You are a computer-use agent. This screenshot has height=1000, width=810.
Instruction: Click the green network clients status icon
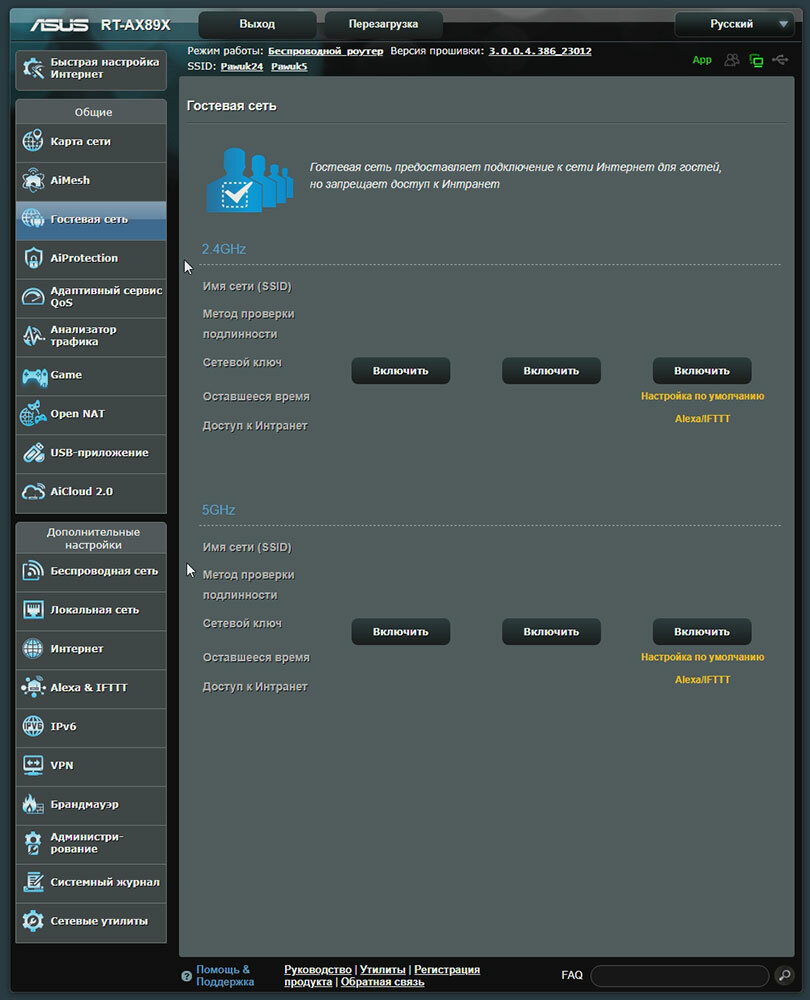[756, 60]
